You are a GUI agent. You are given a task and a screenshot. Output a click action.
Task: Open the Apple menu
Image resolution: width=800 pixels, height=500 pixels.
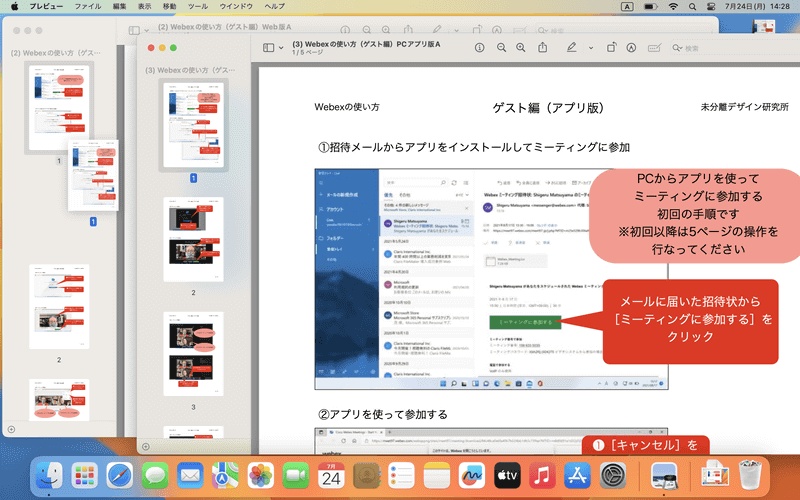pyautogui.click(x=14, y=6)
